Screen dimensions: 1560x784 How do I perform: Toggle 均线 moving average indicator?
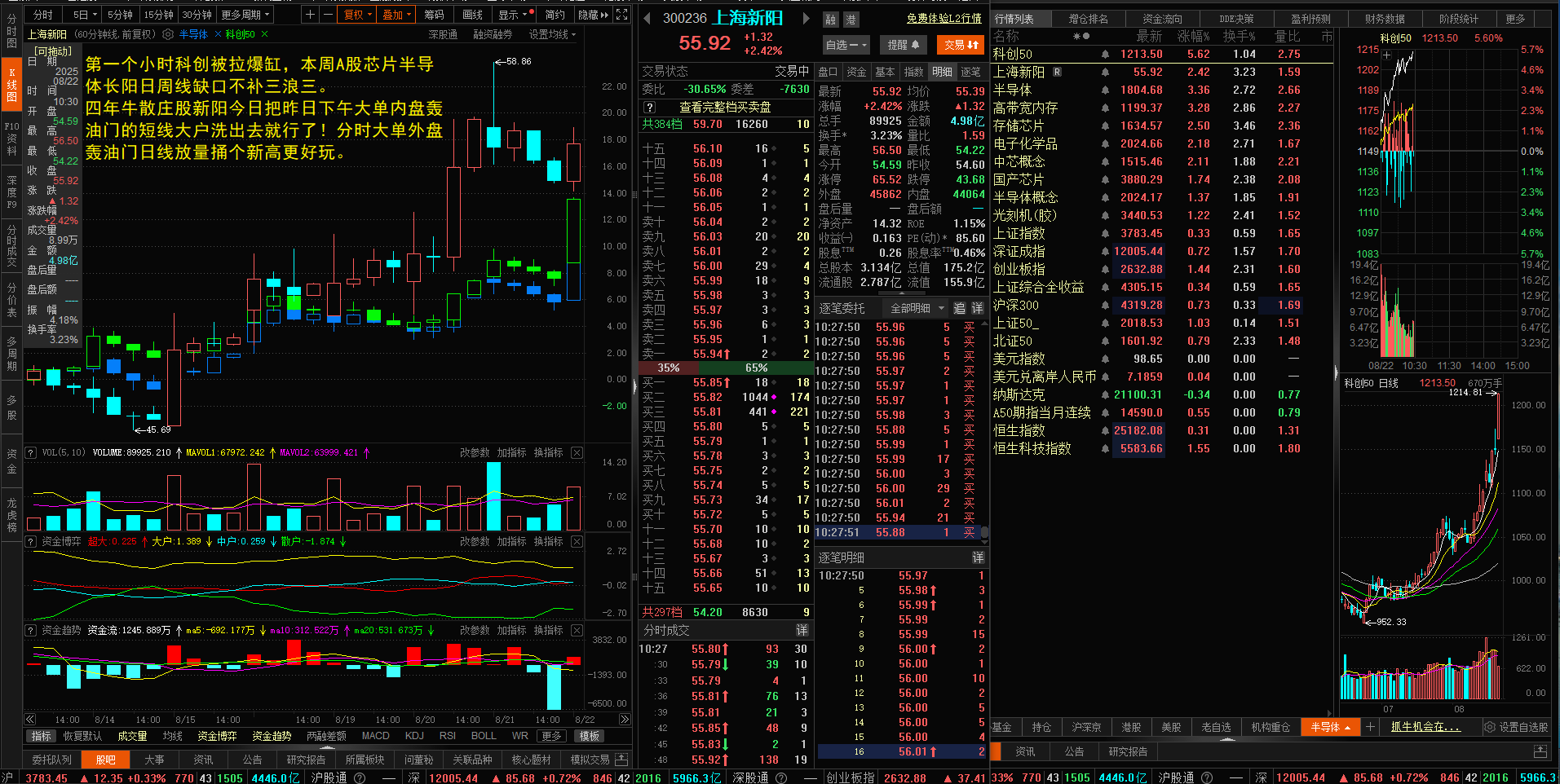click(x=173, y=736)
